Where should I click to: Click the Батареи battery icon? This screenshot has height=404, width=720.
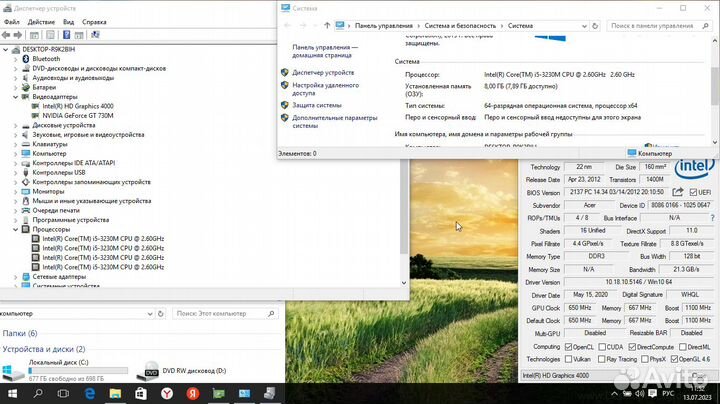pyautogui.click(x=26, y=87)
